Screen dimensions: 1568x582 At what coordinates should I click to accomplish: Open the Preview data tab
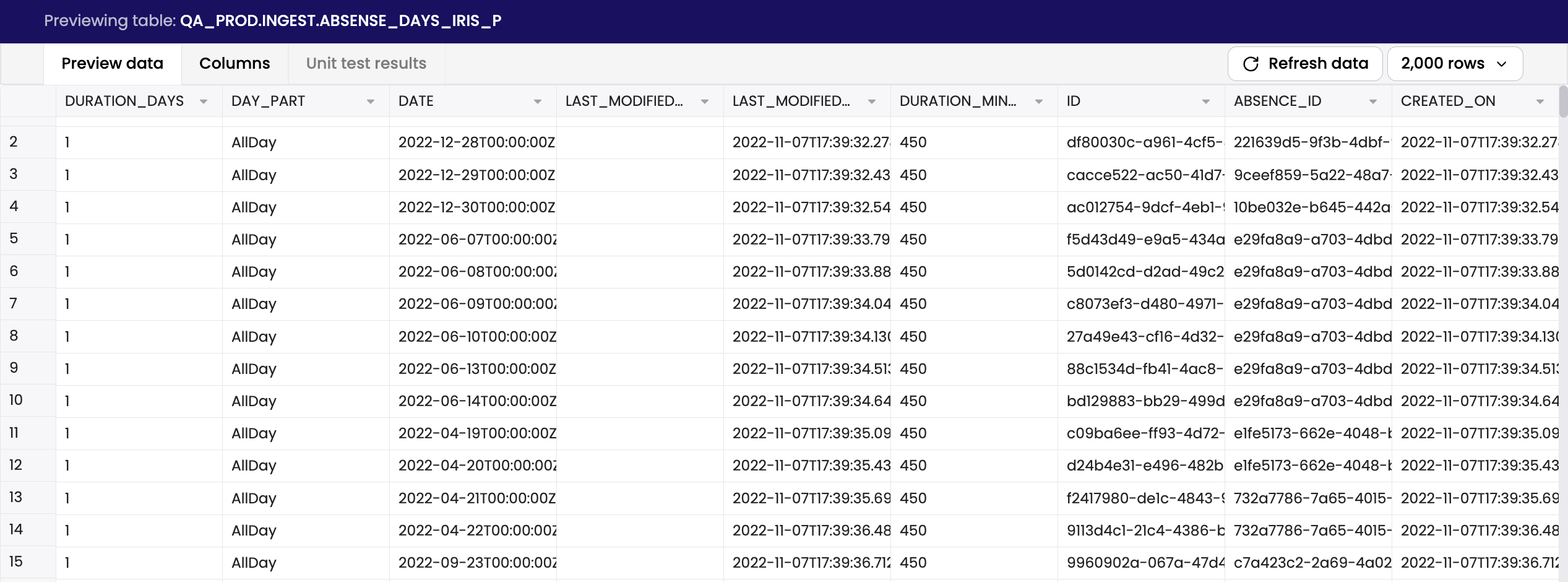(112, 64)
